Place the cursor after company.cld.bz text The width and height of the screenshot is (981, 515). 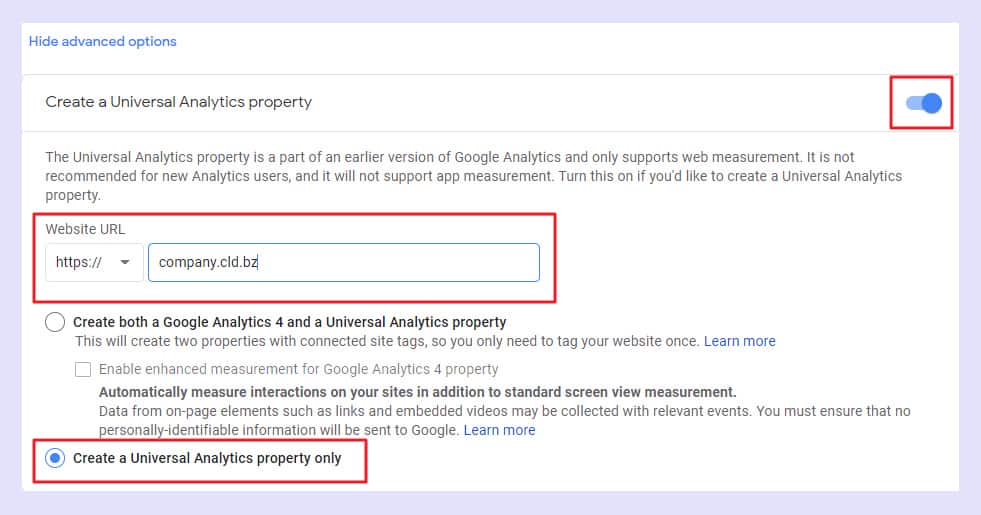click(259, 262)
